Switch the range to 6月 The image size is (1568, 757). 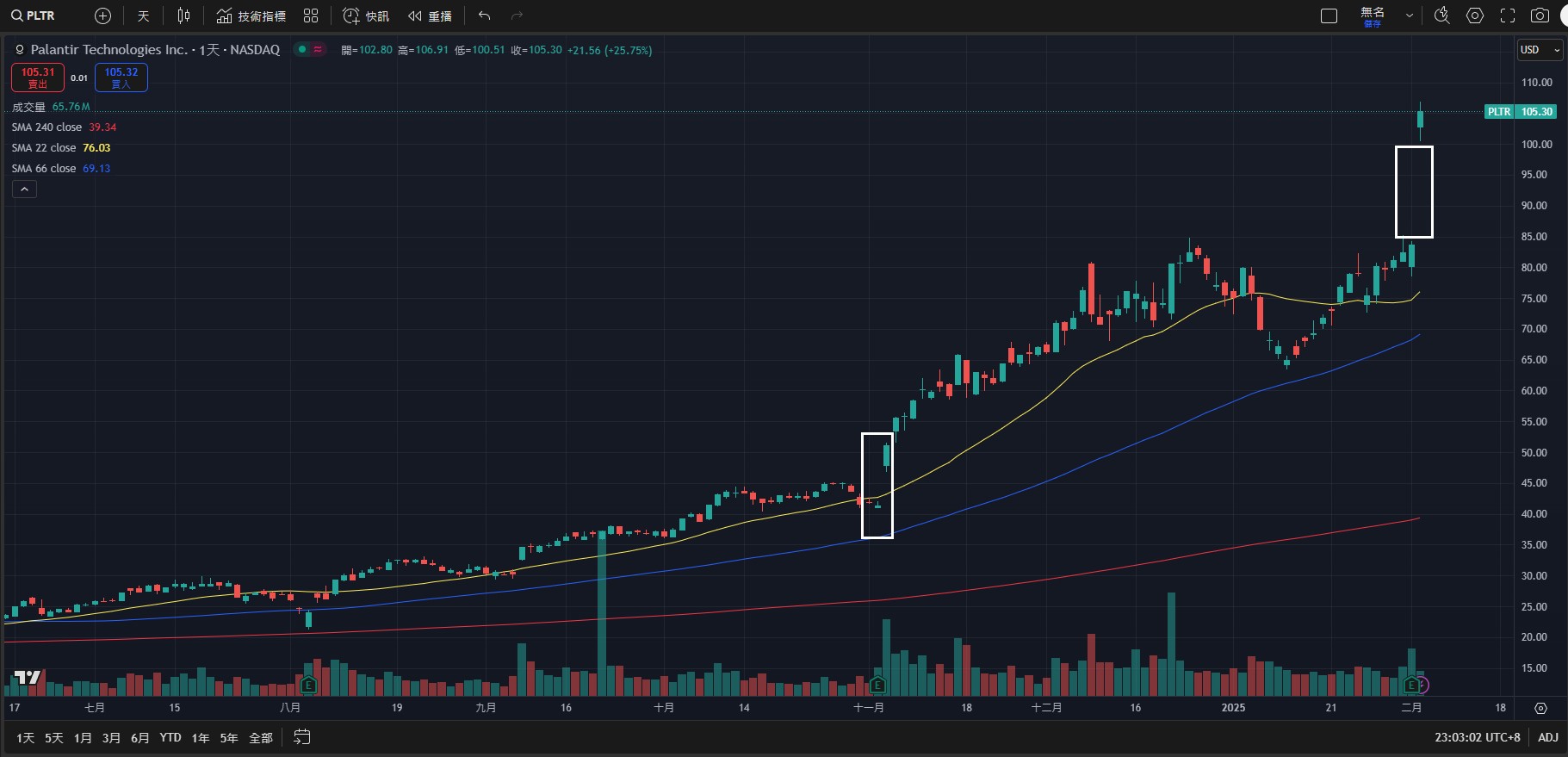click(x=139, y=738)
